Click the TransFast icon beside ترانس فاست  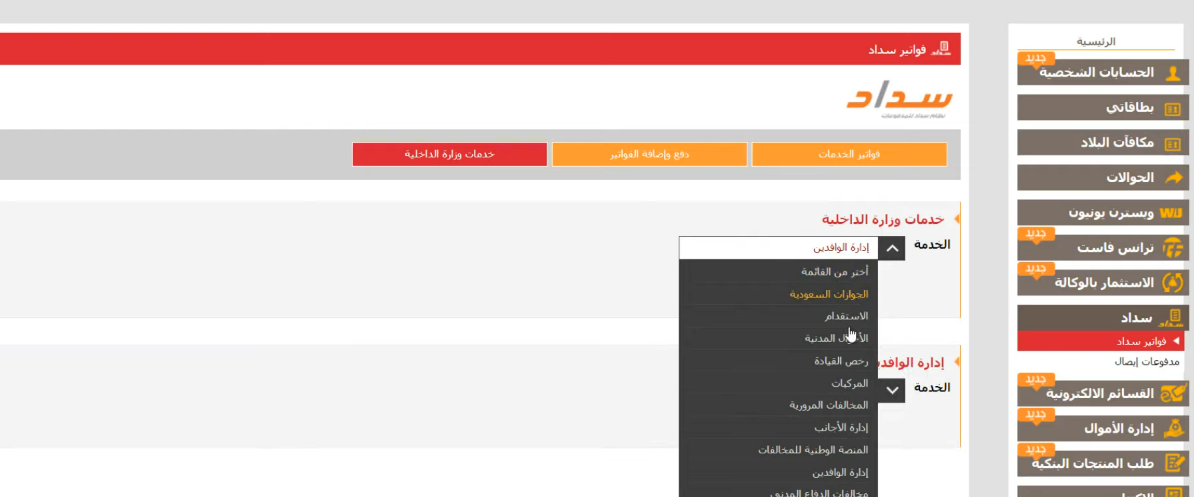point(1173,248)
